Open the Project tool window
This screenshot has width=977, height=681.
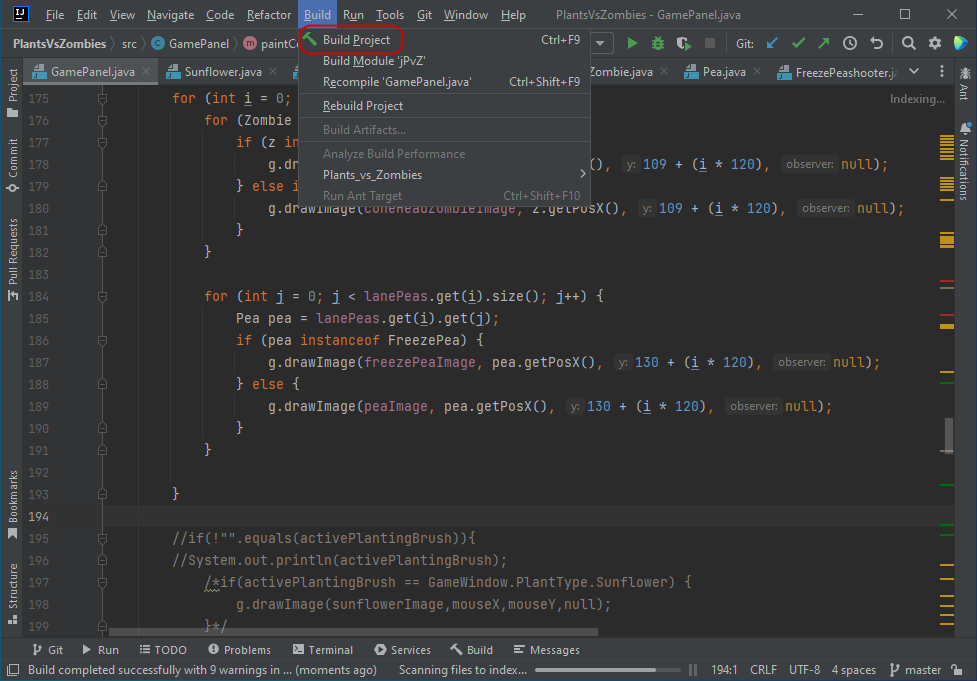(x=12, y=93)
